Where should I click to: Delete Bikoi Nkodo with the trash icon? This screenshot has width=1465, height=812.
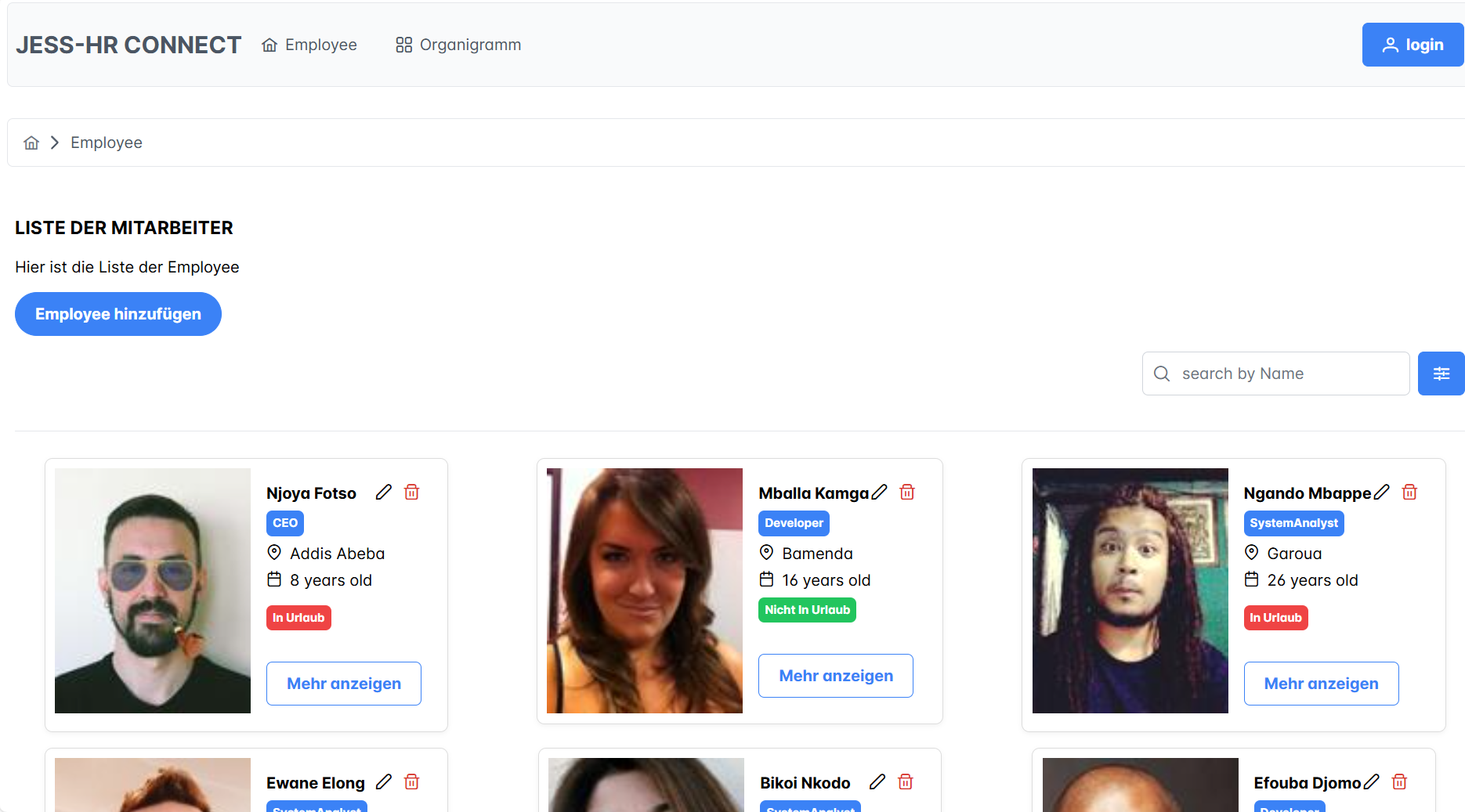coord(906,782)
